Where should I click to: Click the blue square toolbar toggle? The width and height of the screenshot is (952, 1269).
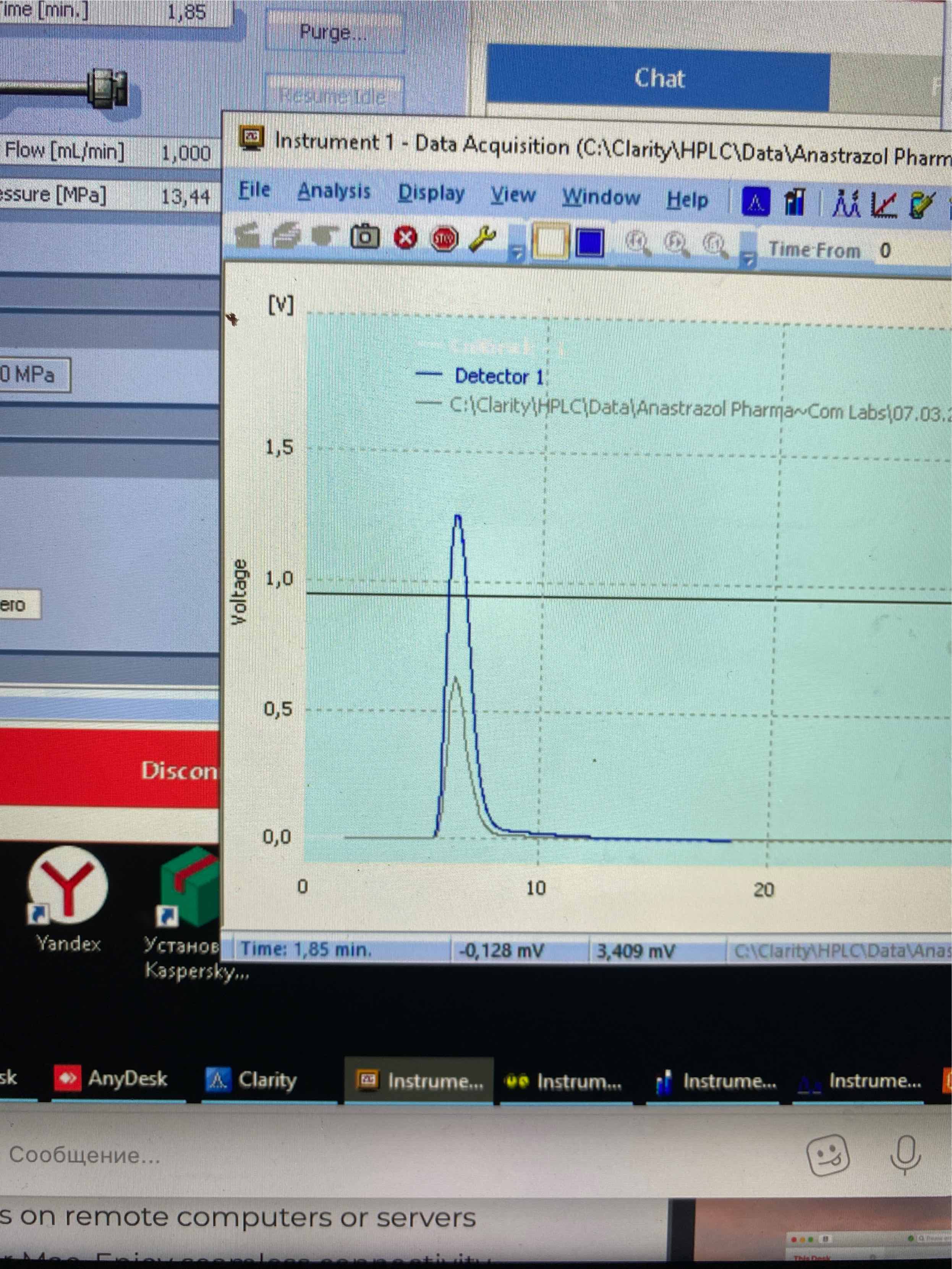[590, 243]
